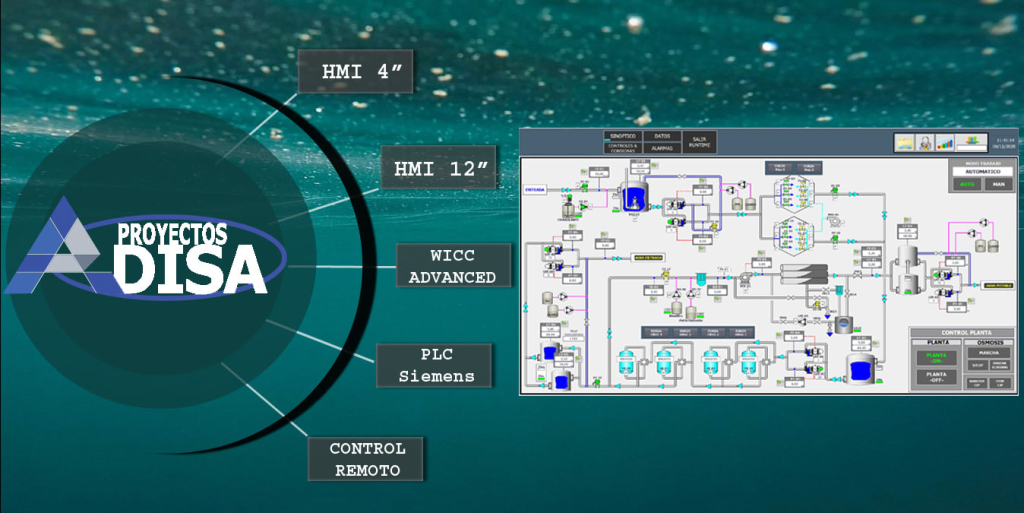Click the padlock user login icon
This screenshot has width=1024, height=513.
point(925,143)
